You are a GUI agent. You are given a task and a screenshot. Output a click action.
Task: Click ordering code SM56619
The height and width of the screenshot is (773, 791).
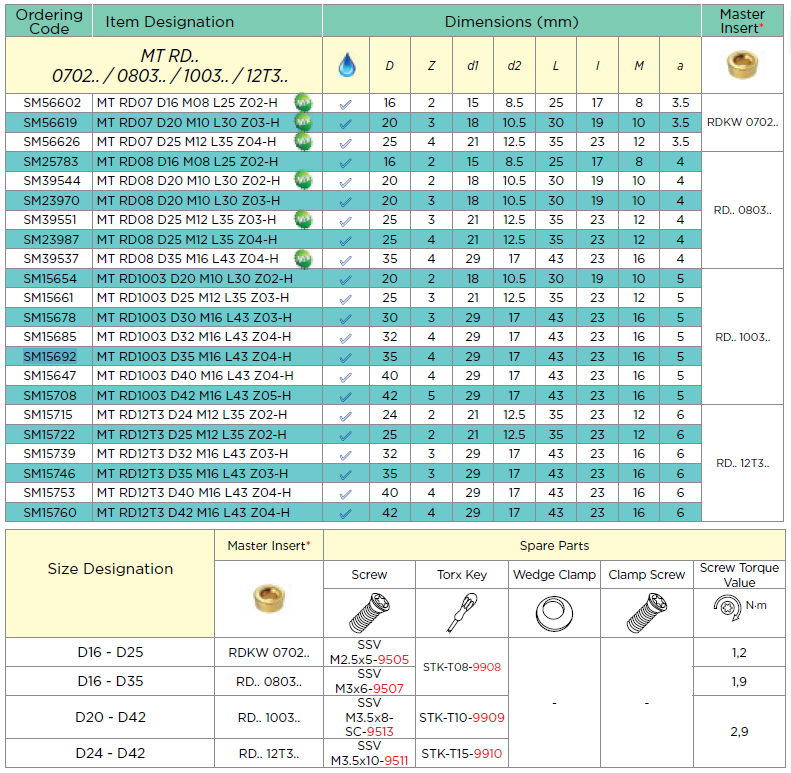tap(50, 122)
